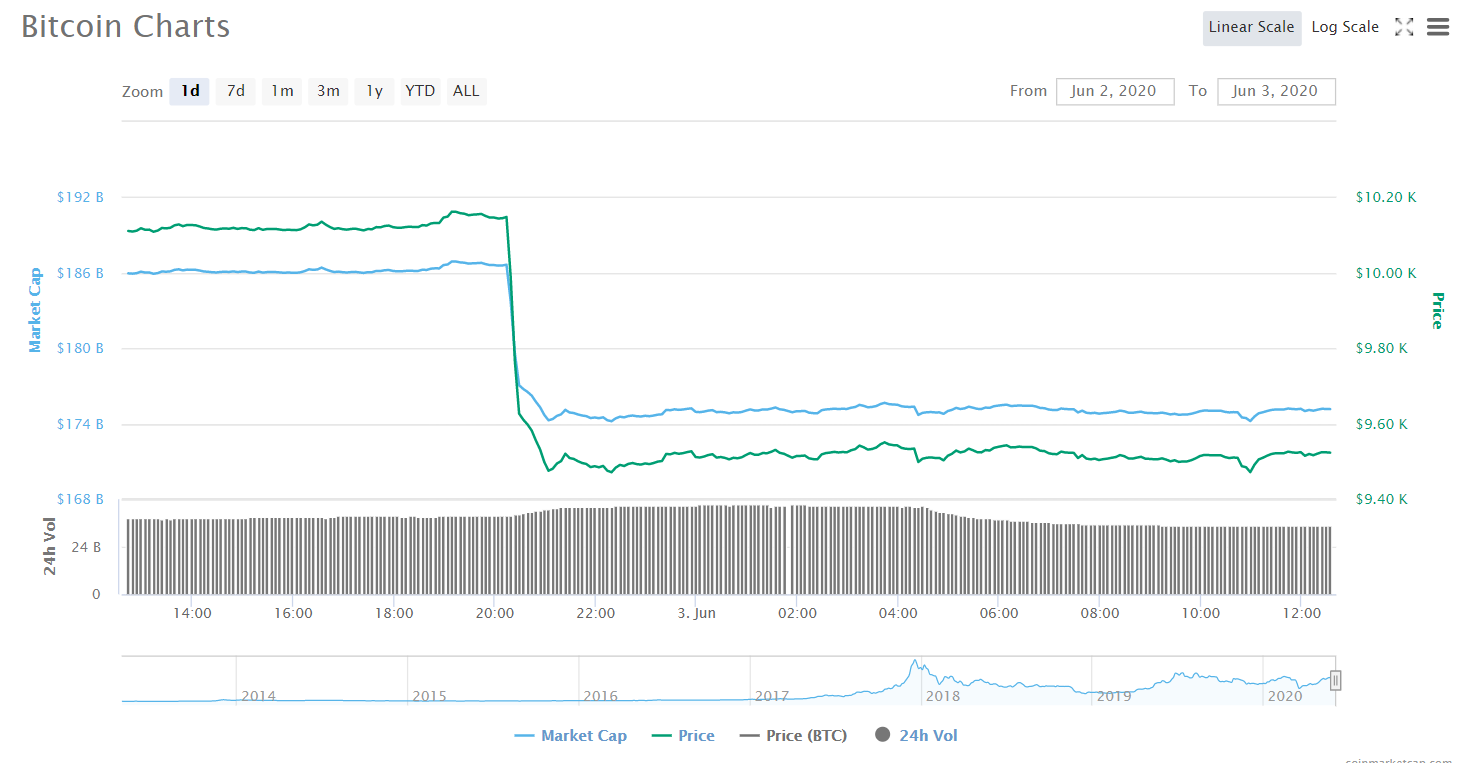Image resolution: width=1478 pixels, height=763 pixels.
Task: Click the 2014 label in navigator
Action: (258, 696)
